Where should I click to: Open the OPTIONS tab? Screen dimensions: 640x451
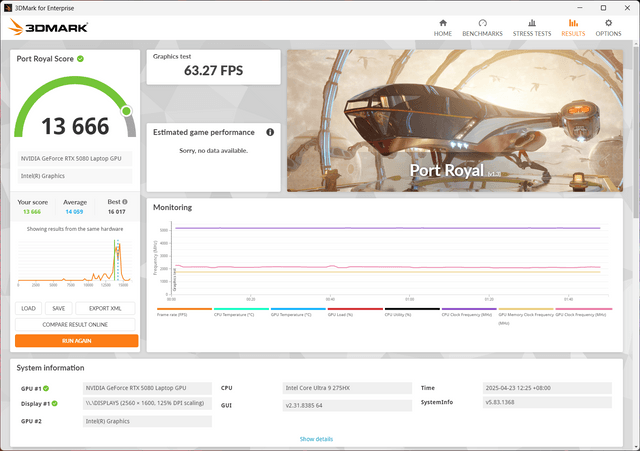point(608,28)
